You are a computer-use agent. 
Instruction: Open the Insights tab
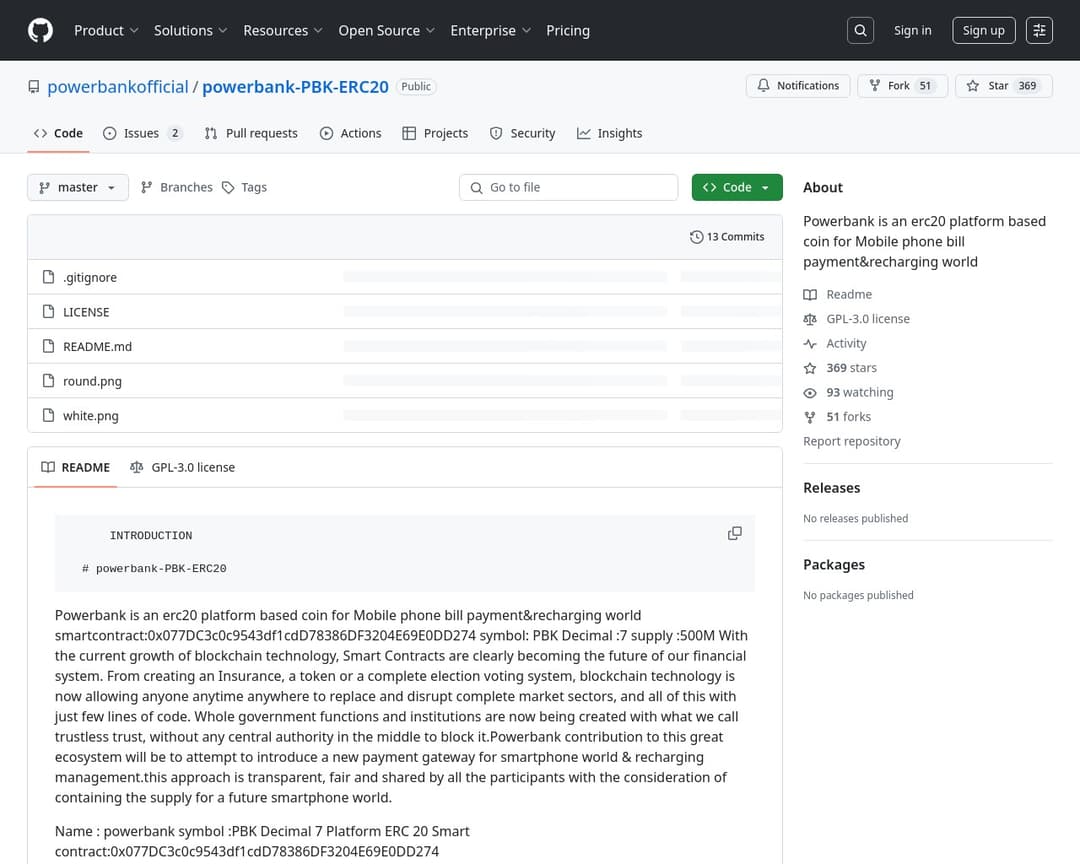tap(610, 133)
